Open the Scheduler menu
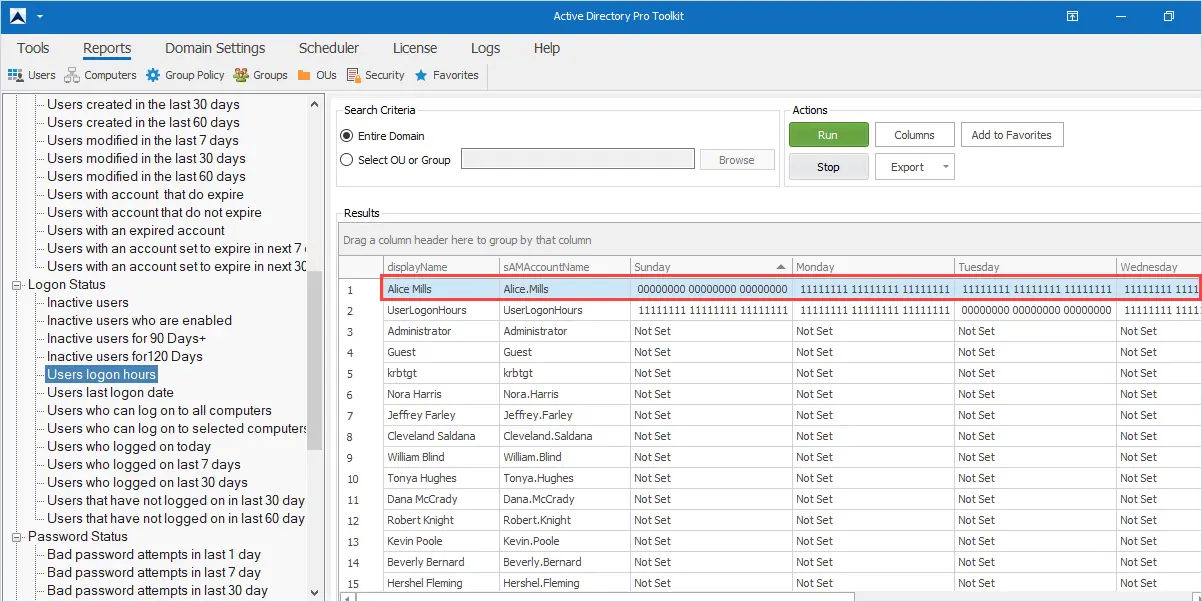Image resolution: width=1202 pixels, height=602 pixels. [329, 48]
